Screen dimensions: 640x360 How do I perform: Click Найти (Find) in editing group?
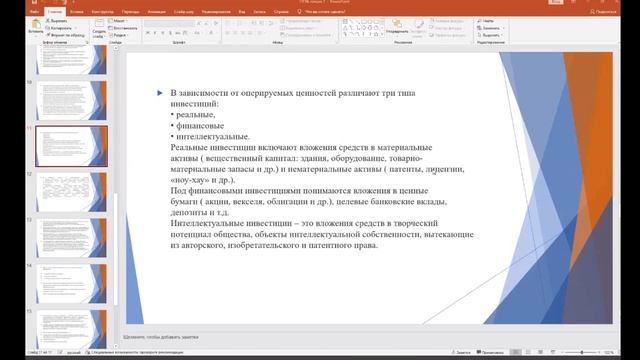pyautogui.click(x=486, y=21)
